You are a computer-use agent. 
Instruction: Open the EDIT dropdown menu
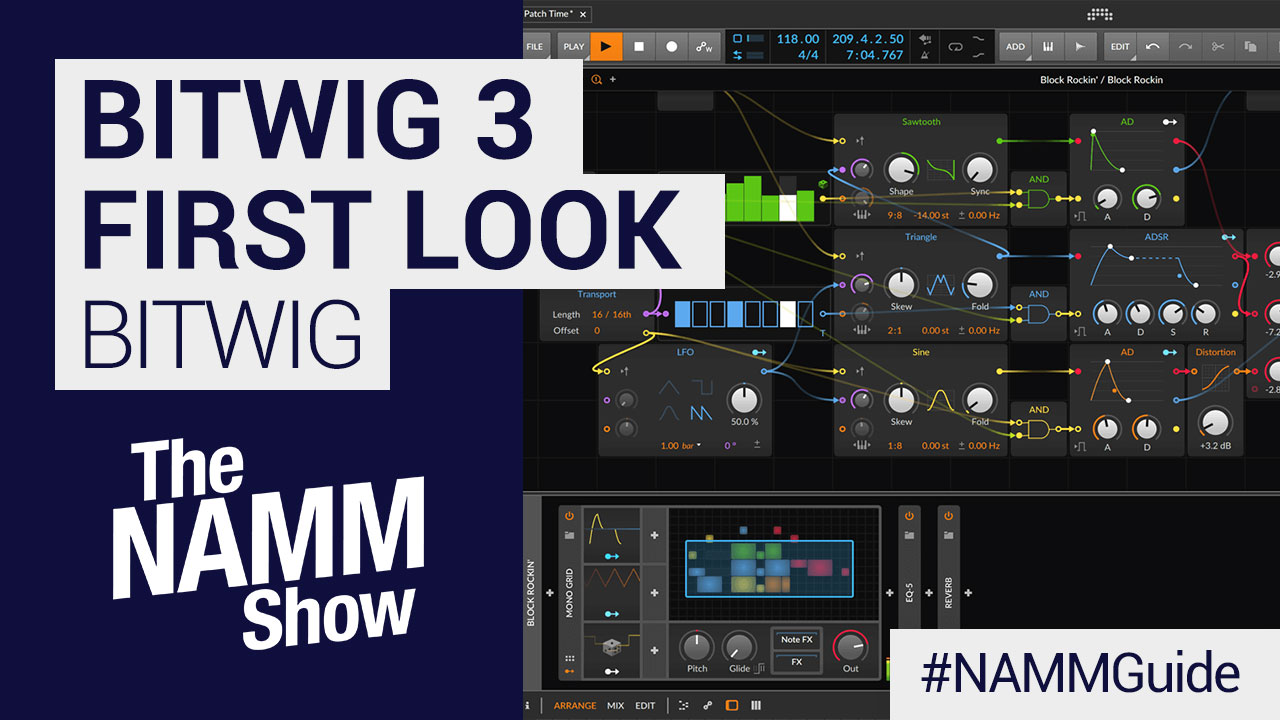1118,46
